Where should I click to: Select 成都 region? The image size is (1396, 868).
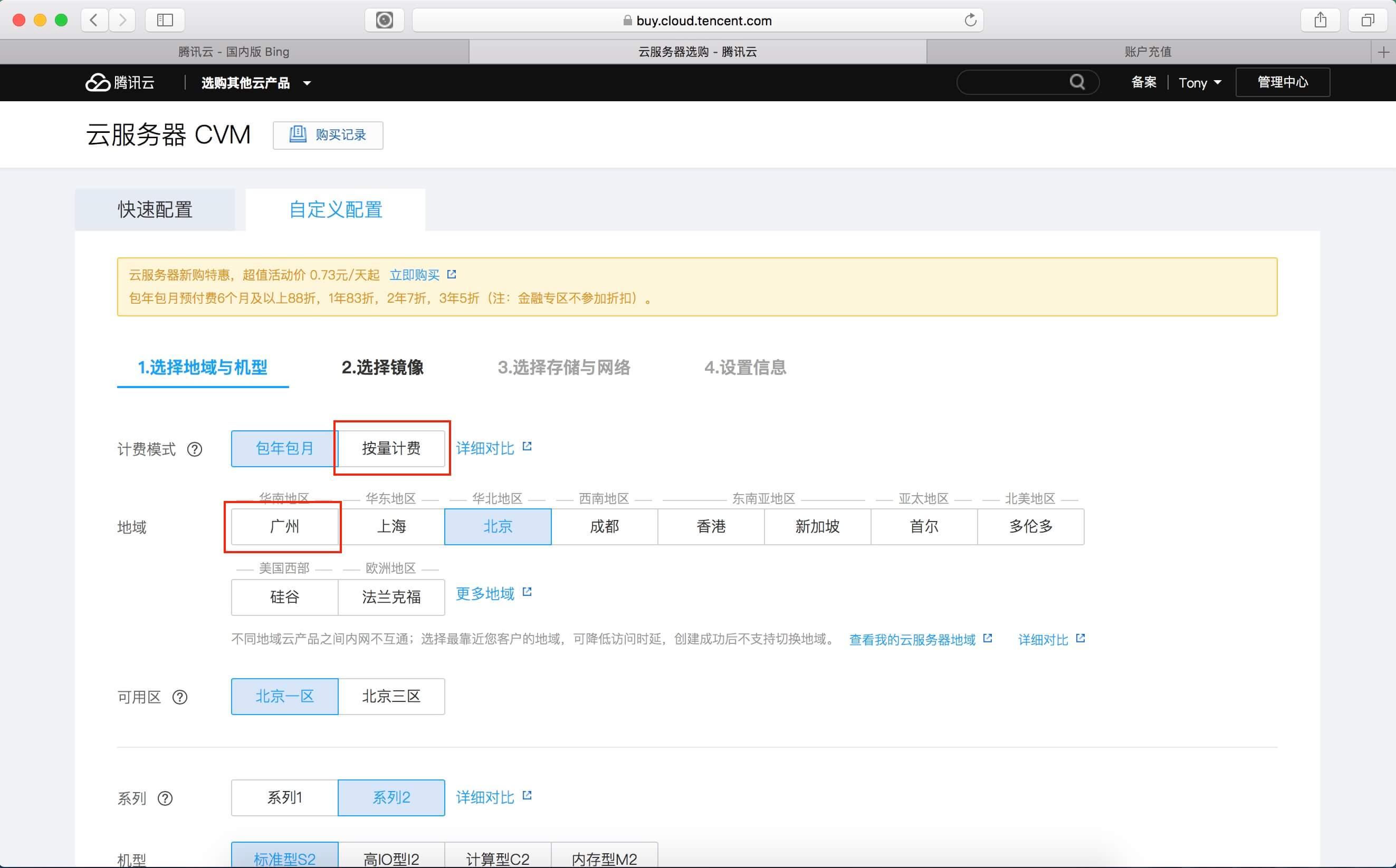click(604, 526)
